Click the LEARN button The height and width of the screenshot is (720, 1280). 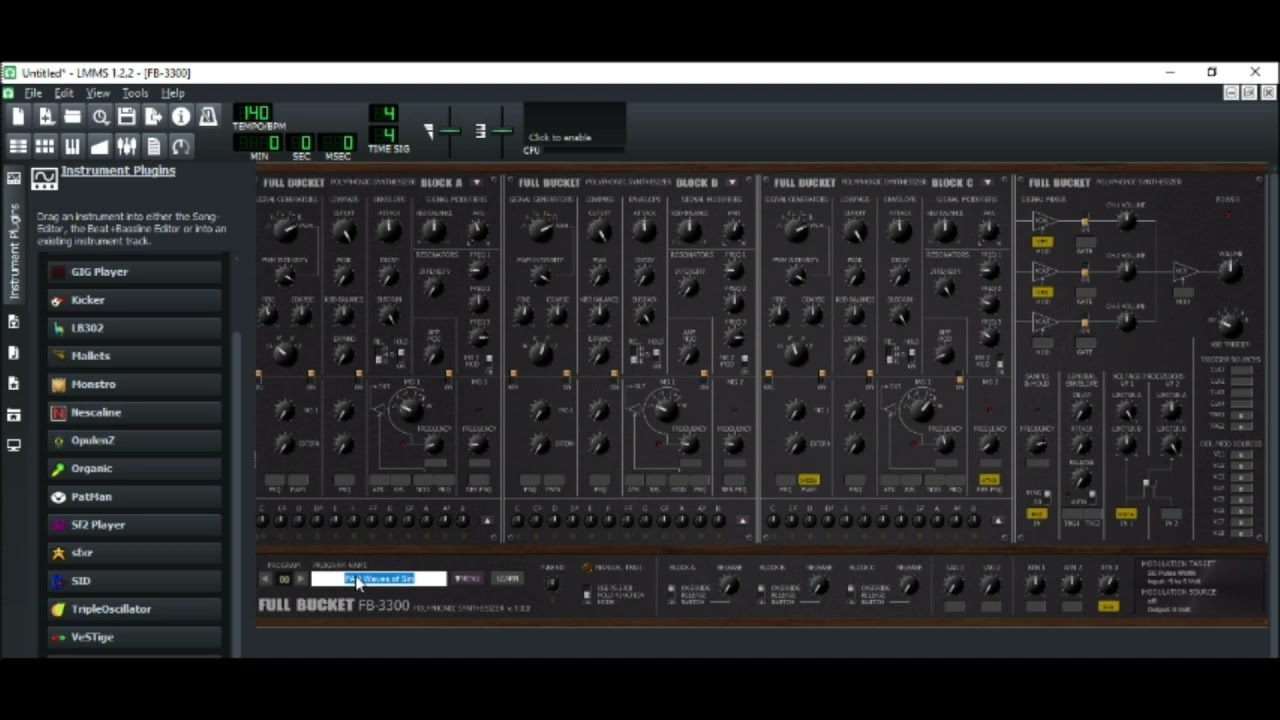point(507,578)
